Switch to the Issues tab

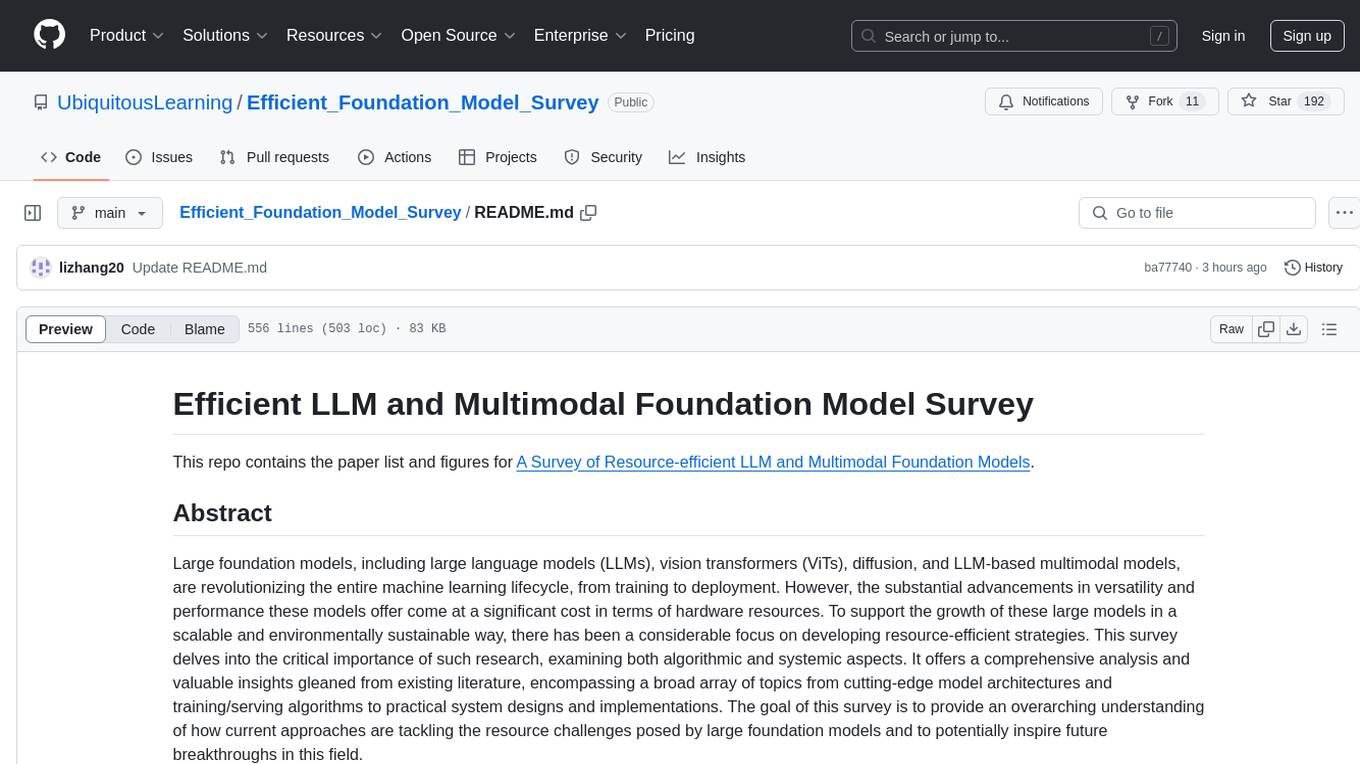coord(159,157)
